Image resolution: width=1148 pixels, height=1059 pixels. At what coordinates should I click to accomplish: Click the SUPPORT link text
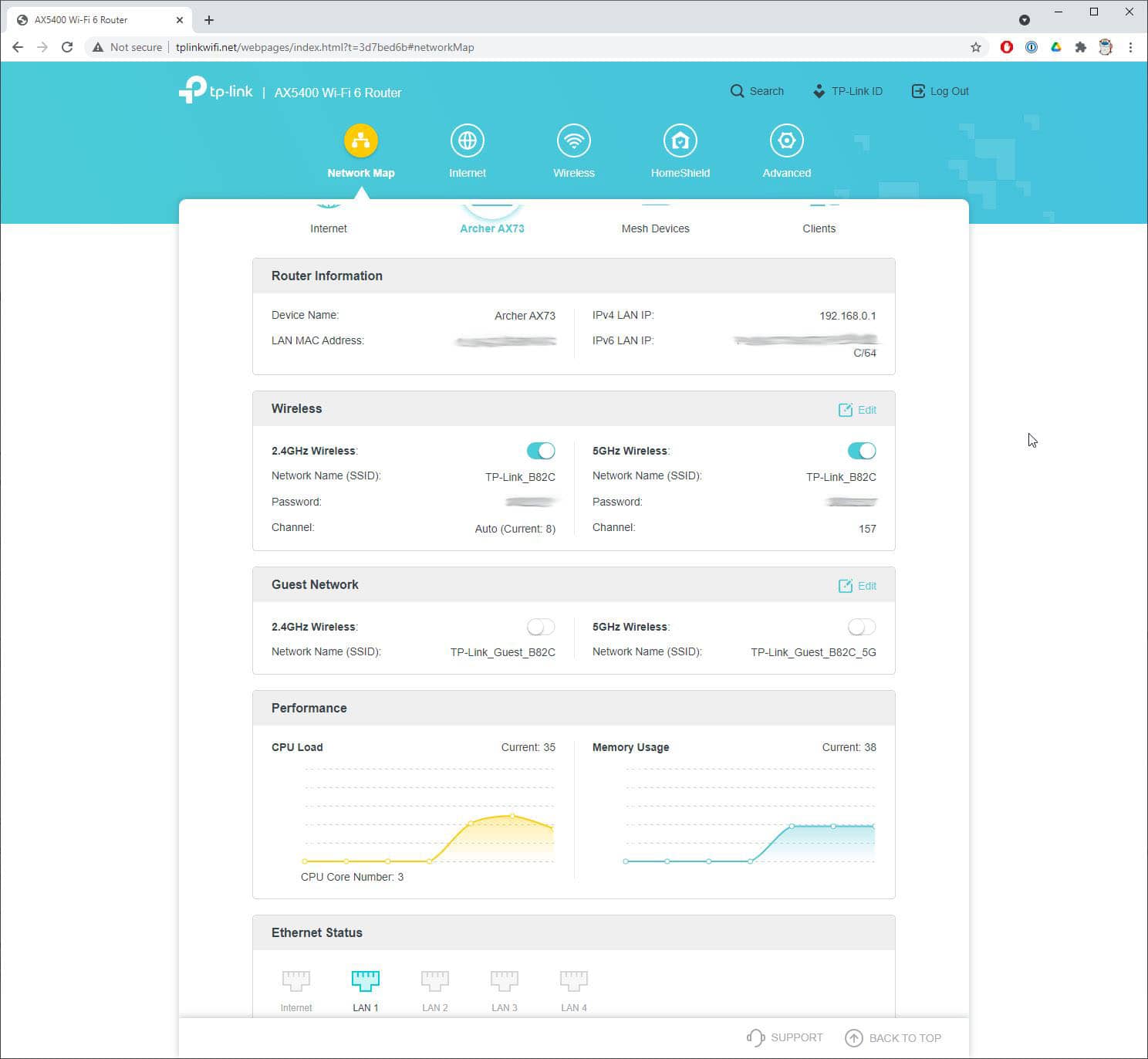click(797, 1038)
